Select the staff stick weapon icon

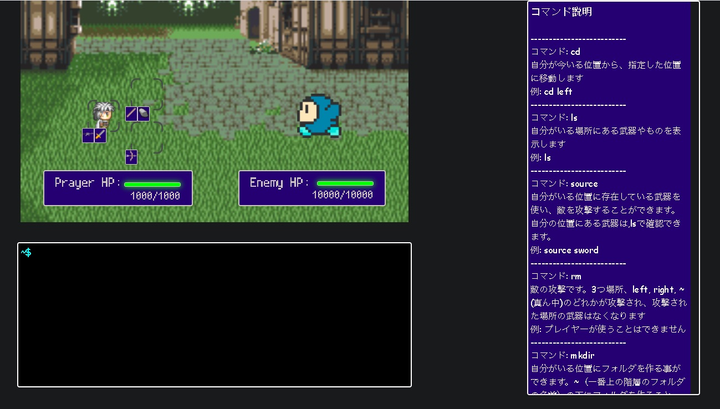click(x=131, y=113)
